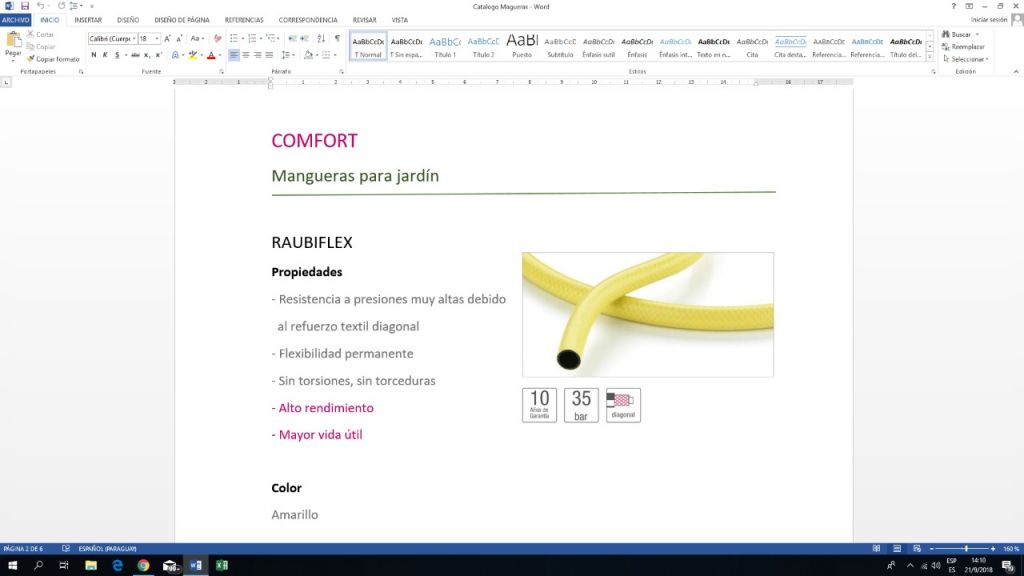Viewport: 1024px width, 576px height.
Task: Click Cortar in the clipboard group
Action: point(40,34)
